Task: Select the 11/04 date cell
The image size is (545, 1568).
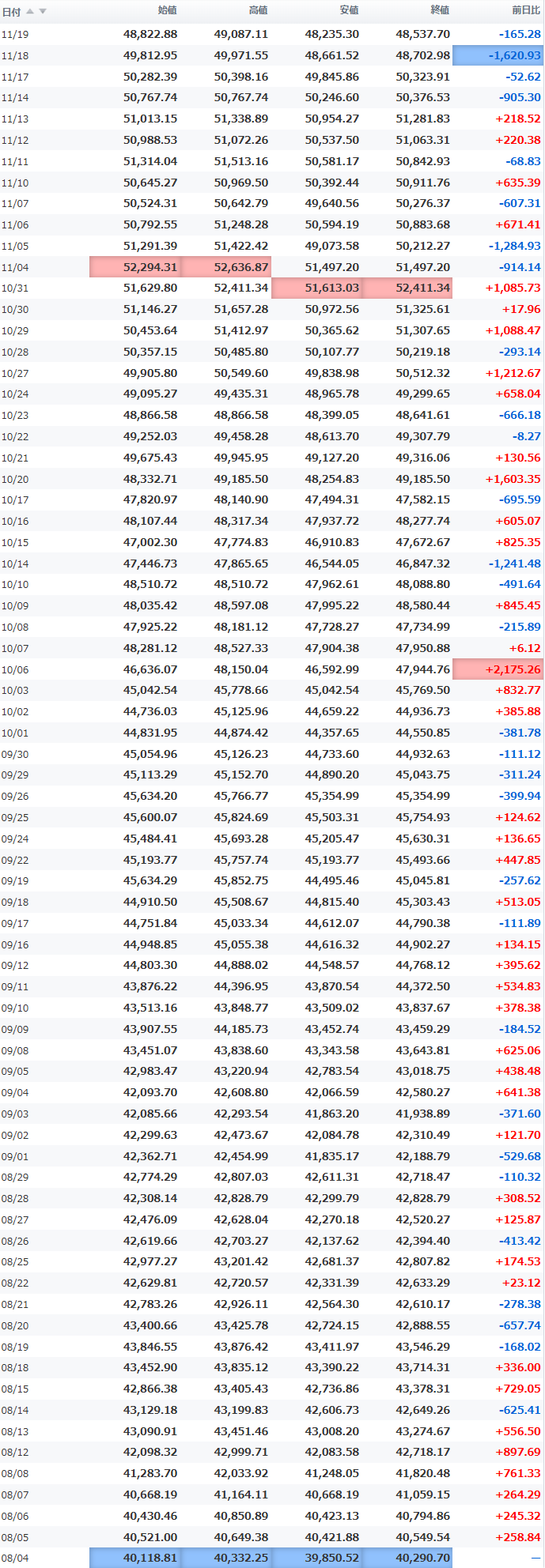Action: (x=15, y=267)
